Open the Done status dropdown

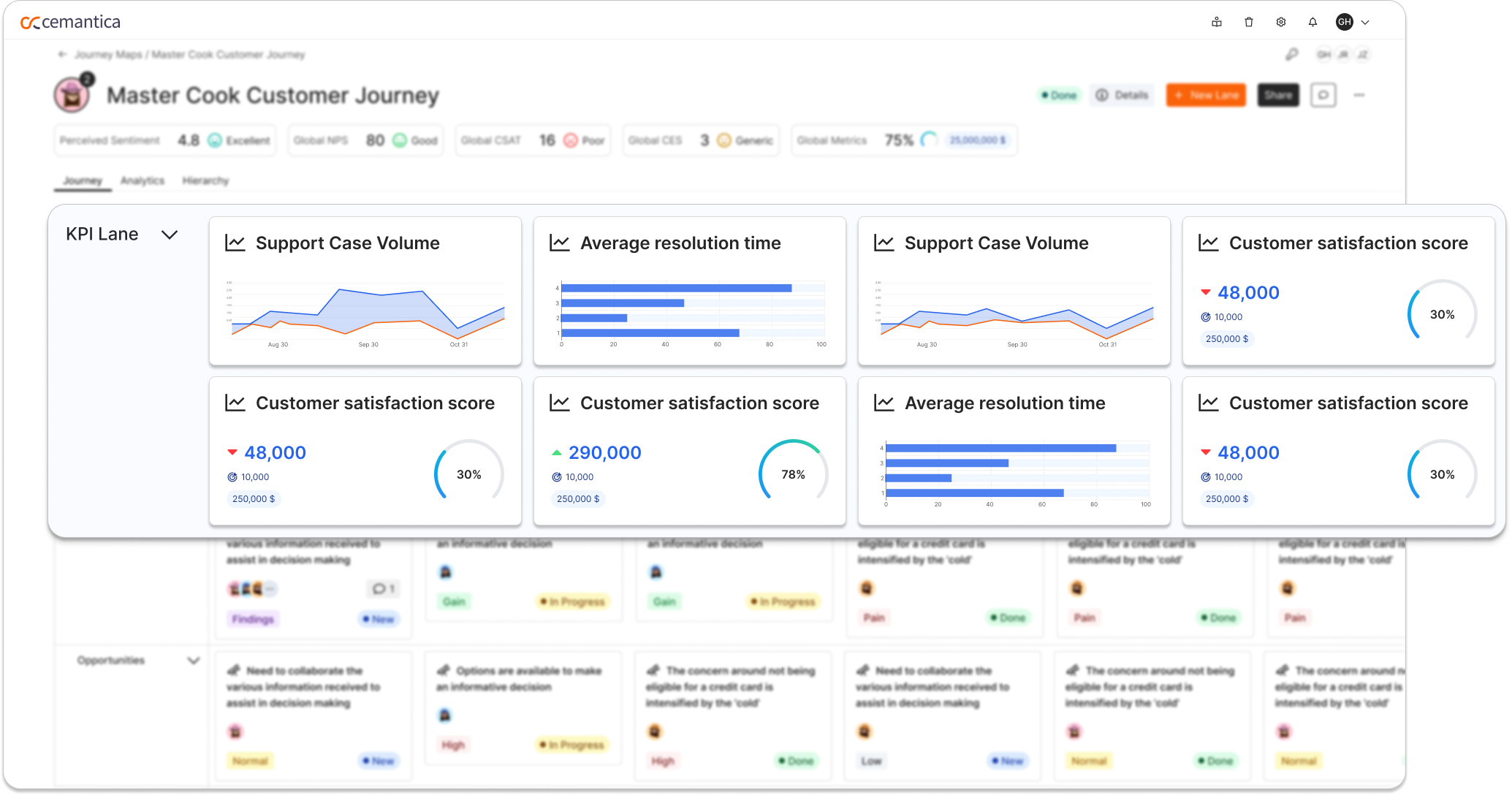[x=1059, y=95]
